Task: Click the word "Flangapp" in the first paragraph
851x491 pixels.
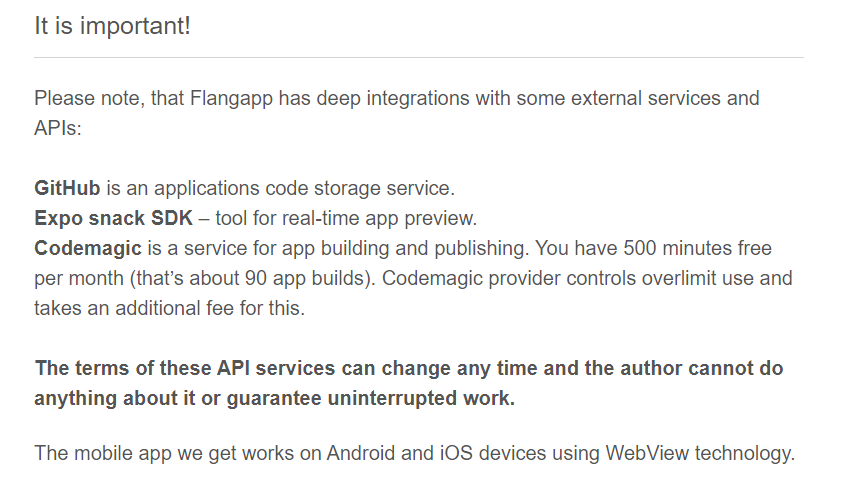Action: [231, 99]
